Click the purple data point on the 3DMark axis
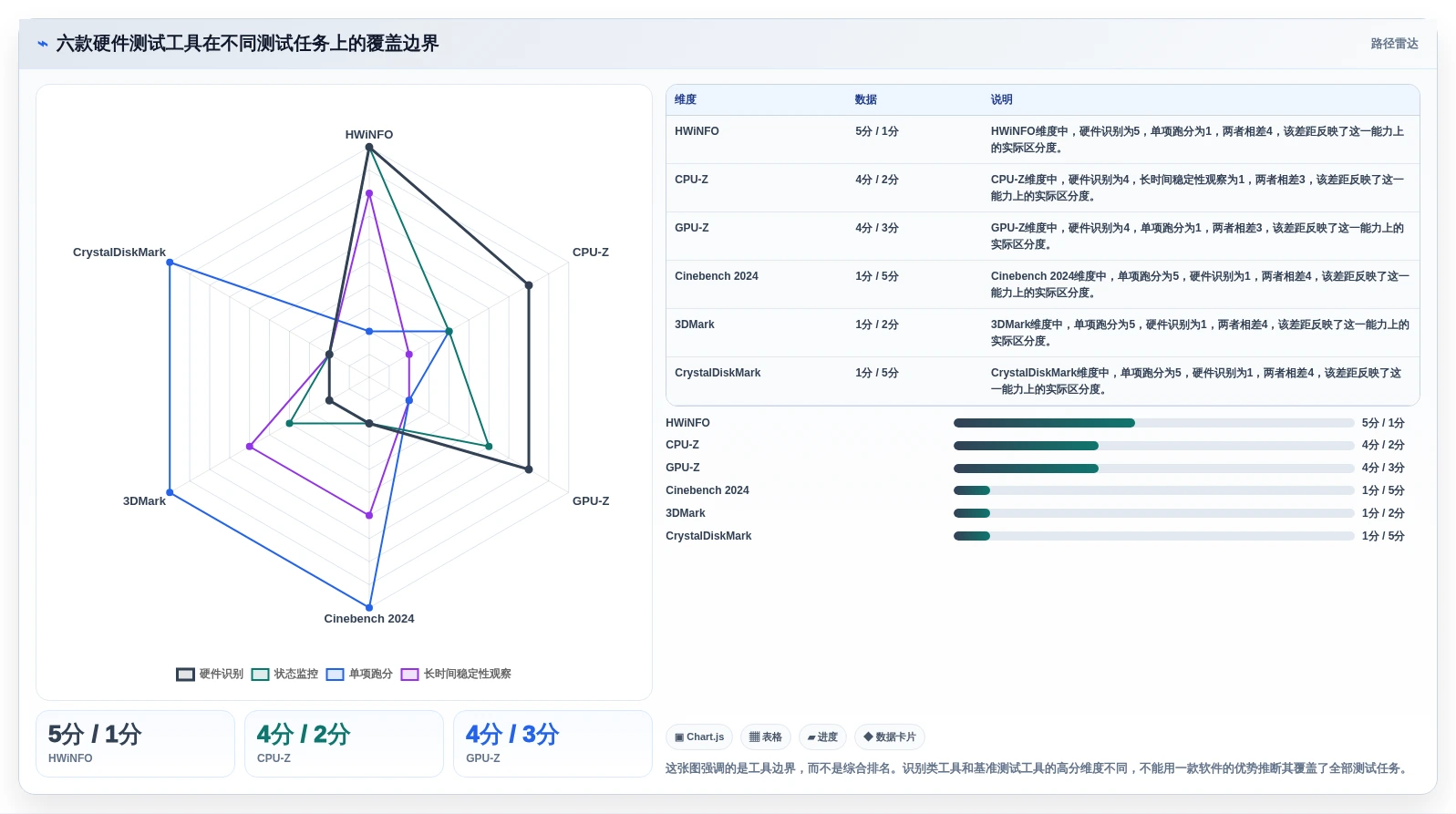Image resolution: width=1456 pixels, height=814 pixels. point(249,447)
